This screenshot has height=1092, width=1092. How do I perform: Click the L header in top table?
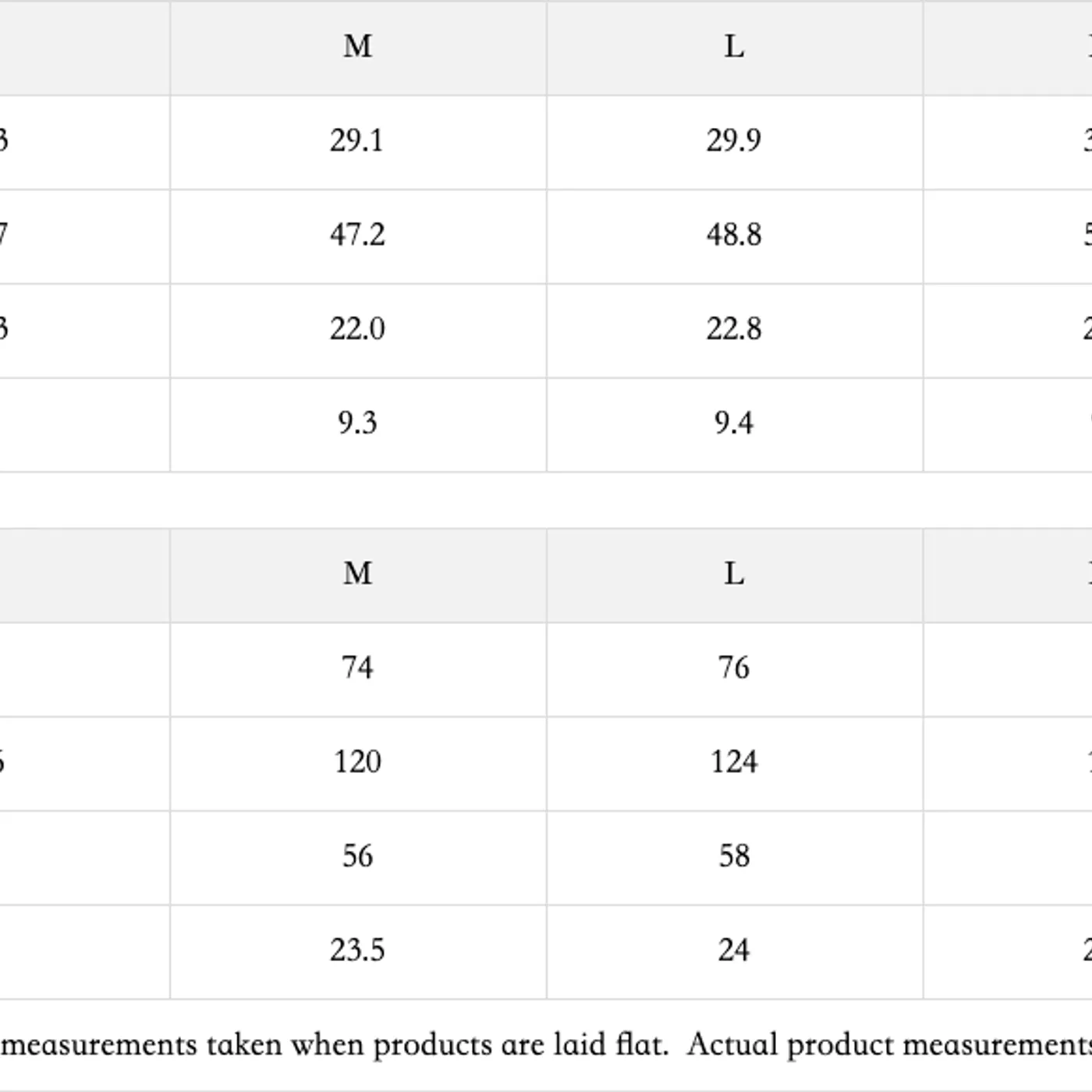point(734,47)
